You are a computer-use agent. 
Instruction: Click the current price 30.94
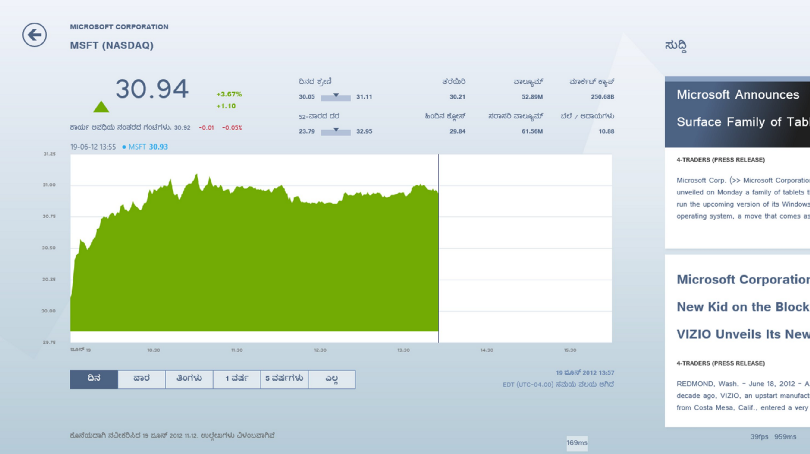coord(152,89)
